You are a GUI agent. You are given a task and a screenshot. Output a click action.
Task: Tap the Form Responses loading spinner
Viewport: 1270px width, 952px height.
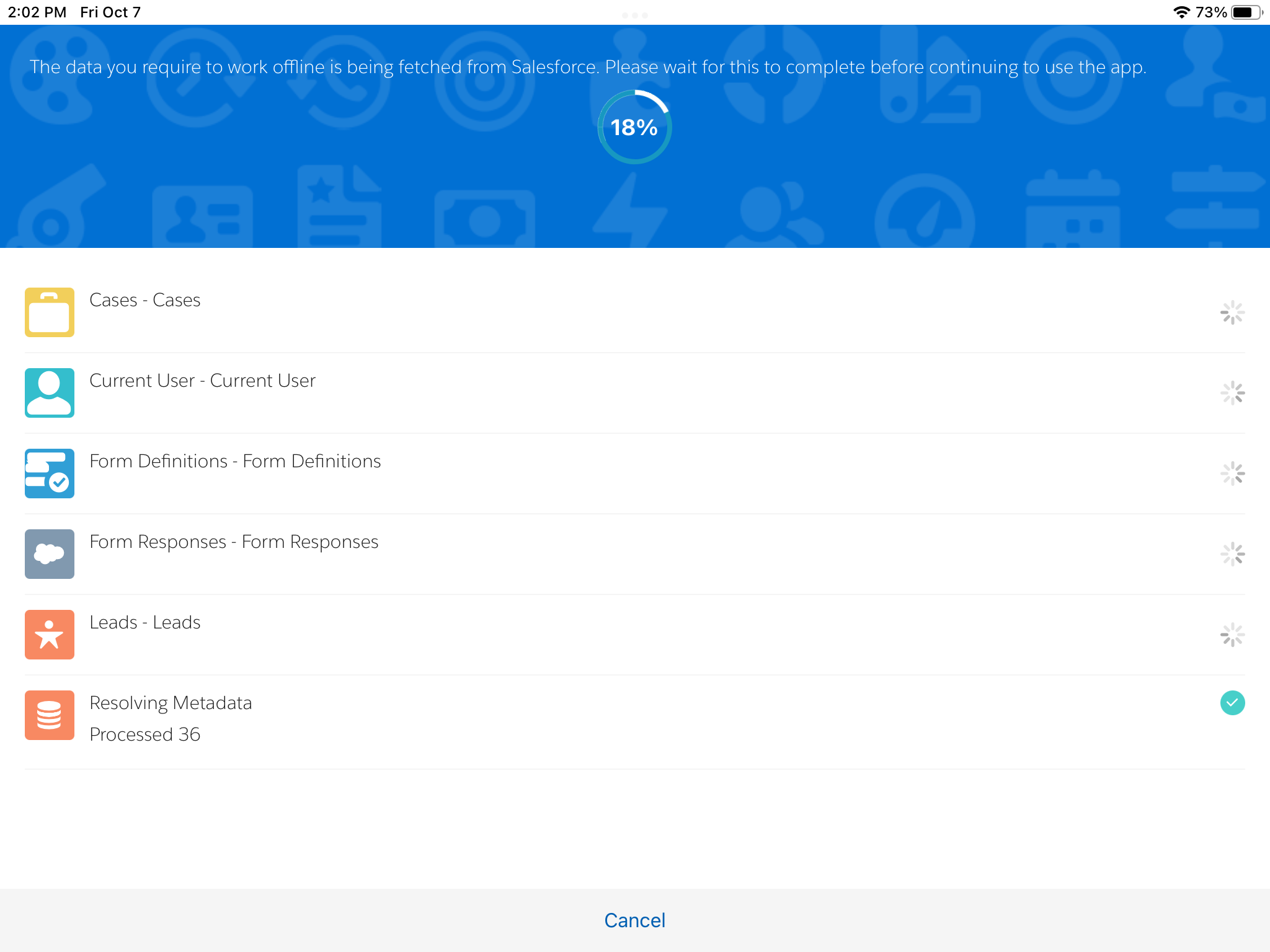(1232, 554)
